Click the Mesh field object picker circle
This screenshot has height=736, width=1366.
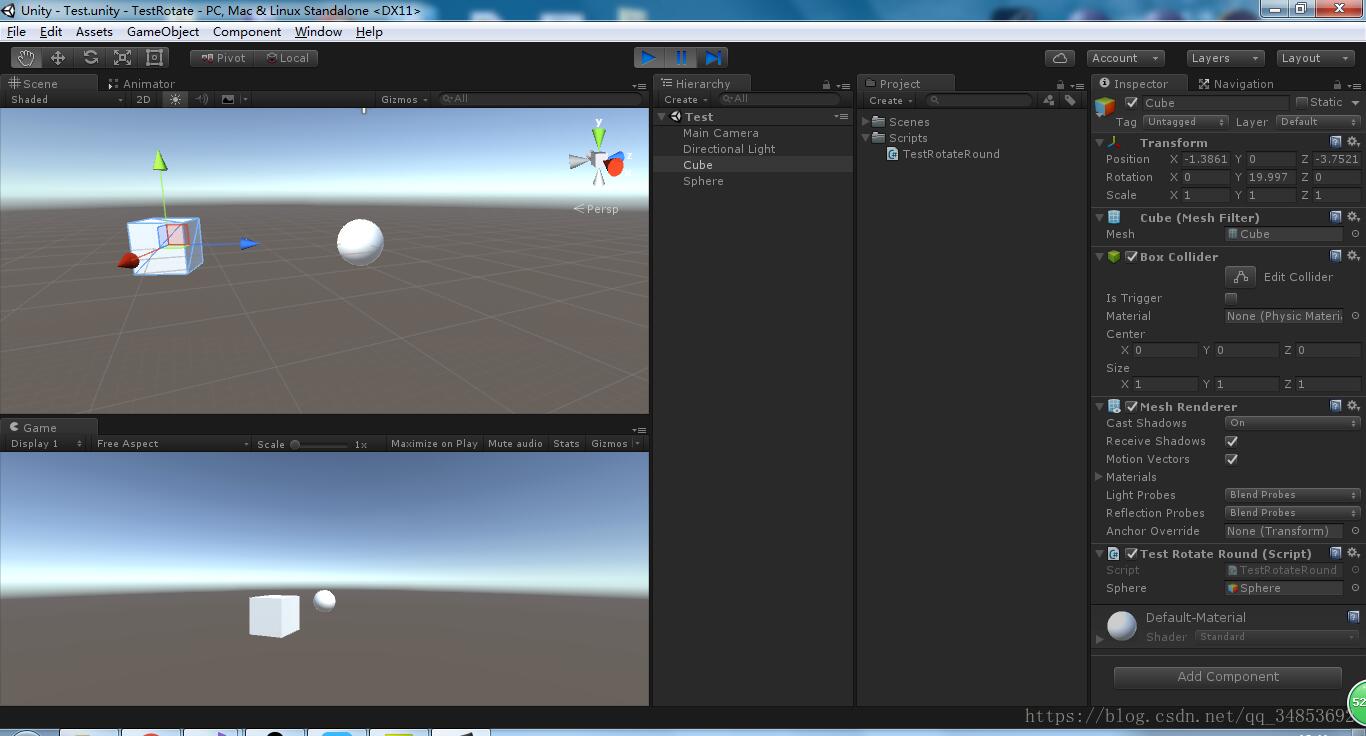coord(1355,234)
